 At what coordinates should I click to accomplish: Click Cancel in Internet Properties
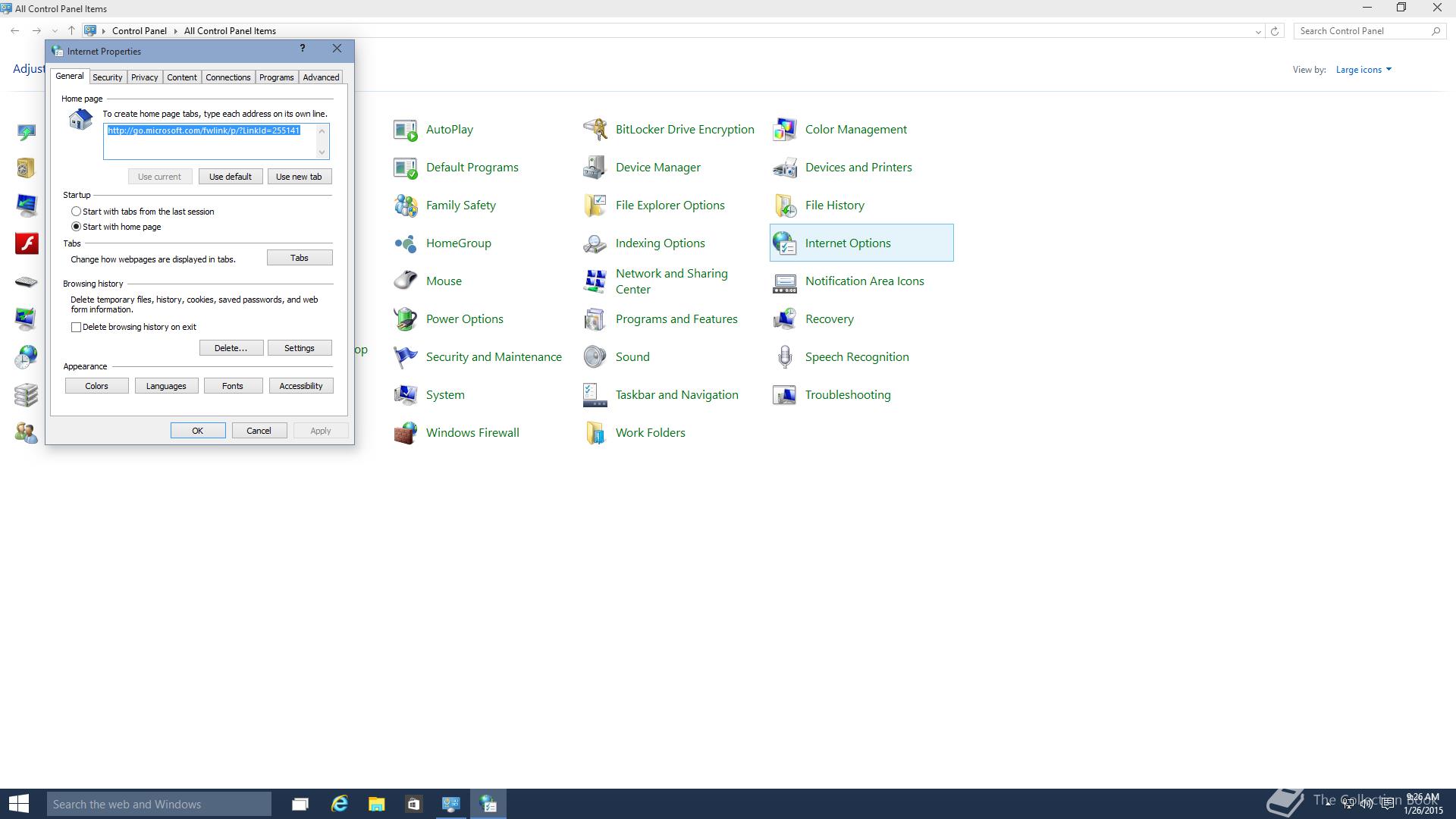tap(259, 431)
